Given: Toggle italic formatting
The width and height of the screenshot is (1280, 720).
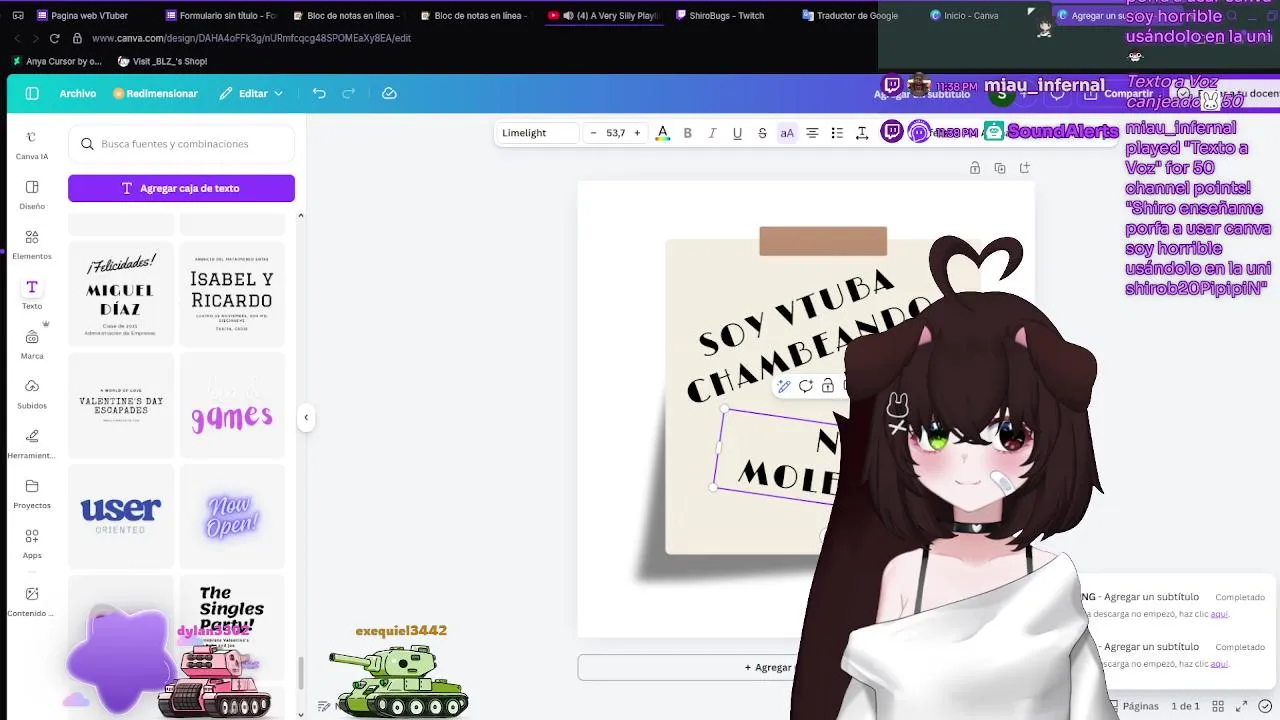Looking at the screenshot, I should 712,133.
